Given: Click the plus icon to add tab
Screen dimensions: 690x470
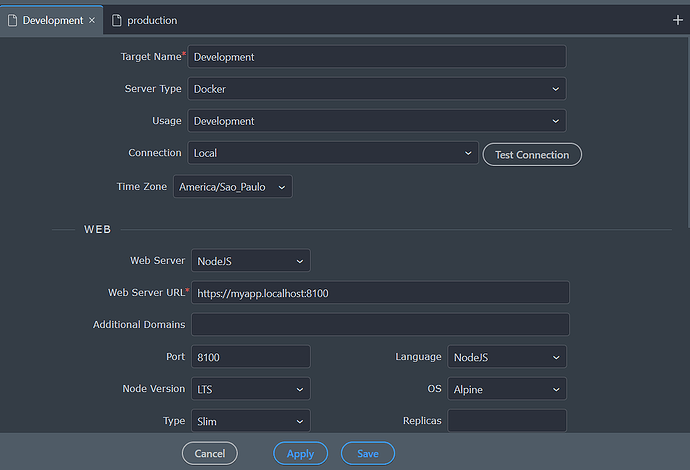Looking at the screenshot, I should coord(677,20).
